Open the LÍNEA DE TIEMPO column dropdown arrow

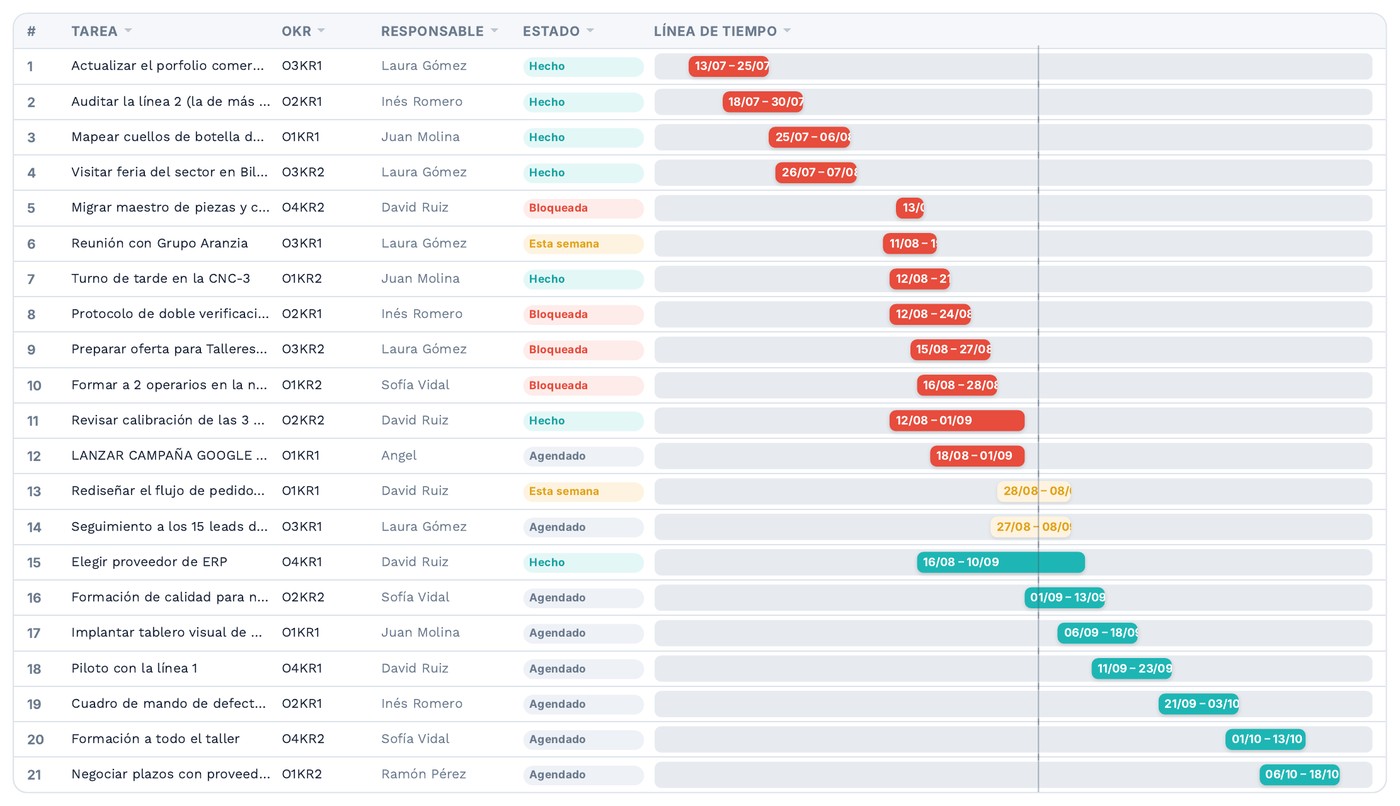787,31
